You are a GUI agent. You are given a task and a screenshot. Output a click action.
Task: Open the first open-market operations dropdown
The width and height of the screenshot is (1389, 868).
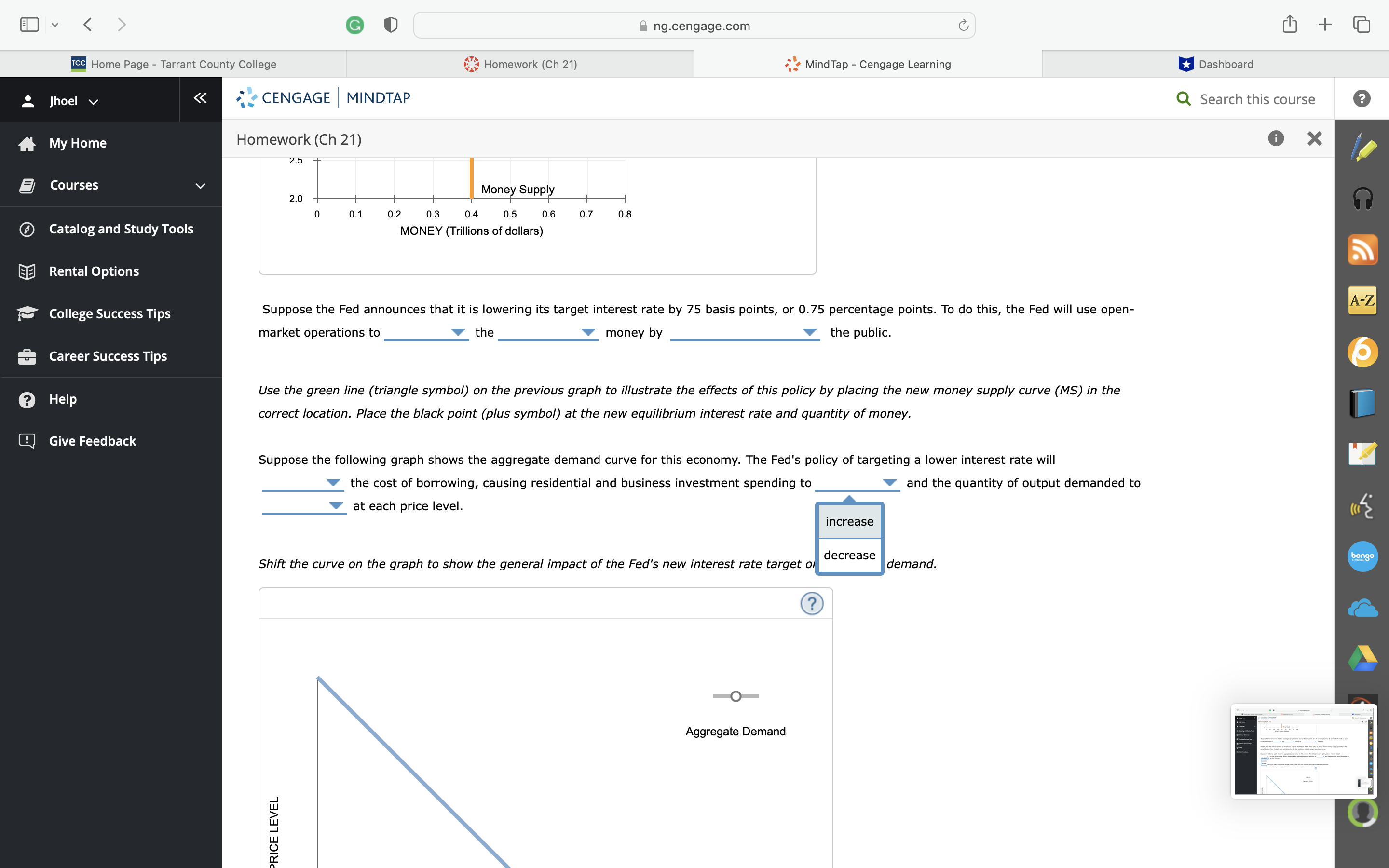pos(426,333)
